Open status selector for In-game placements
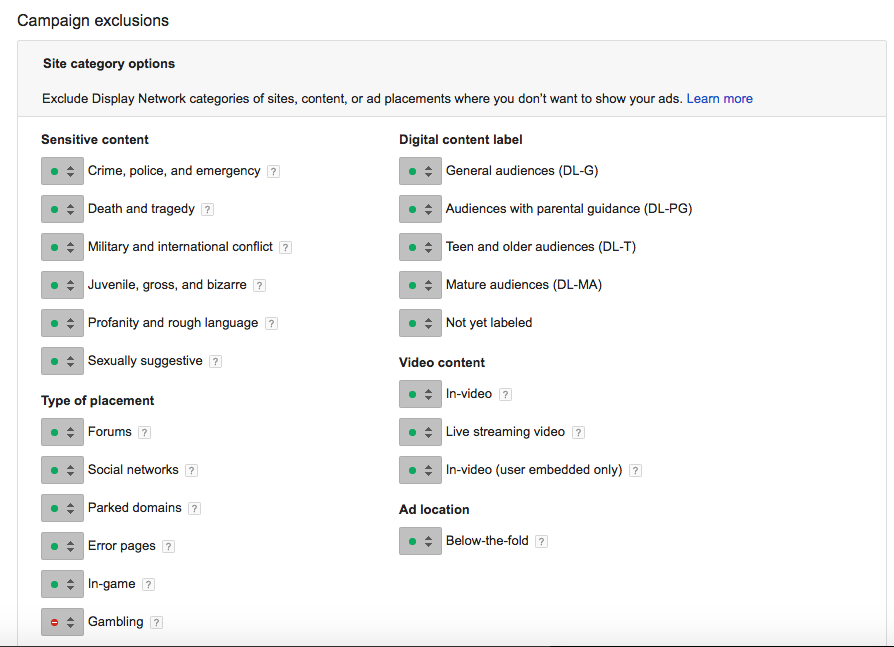This screenshot has height=647, width=894. [x=62, y=584]
